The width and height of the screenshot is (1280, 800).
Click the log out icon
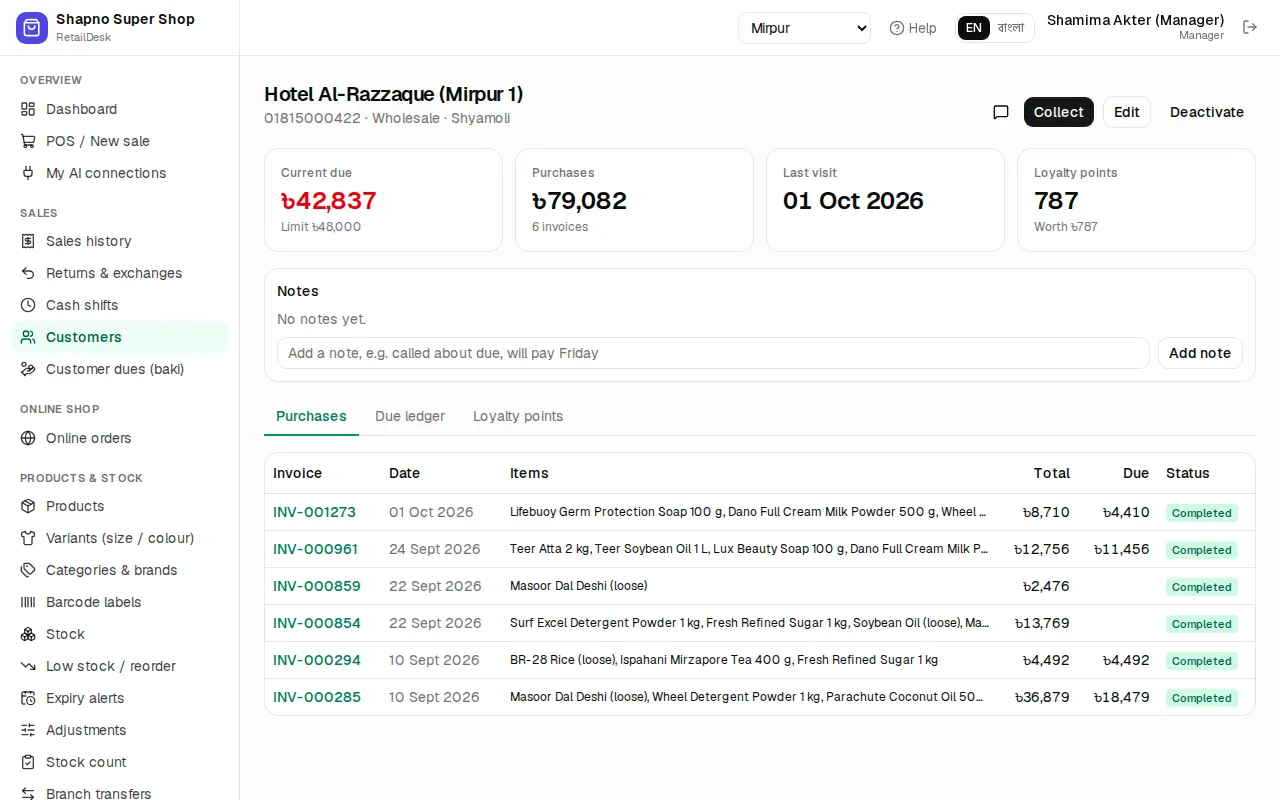[1250, 28]
